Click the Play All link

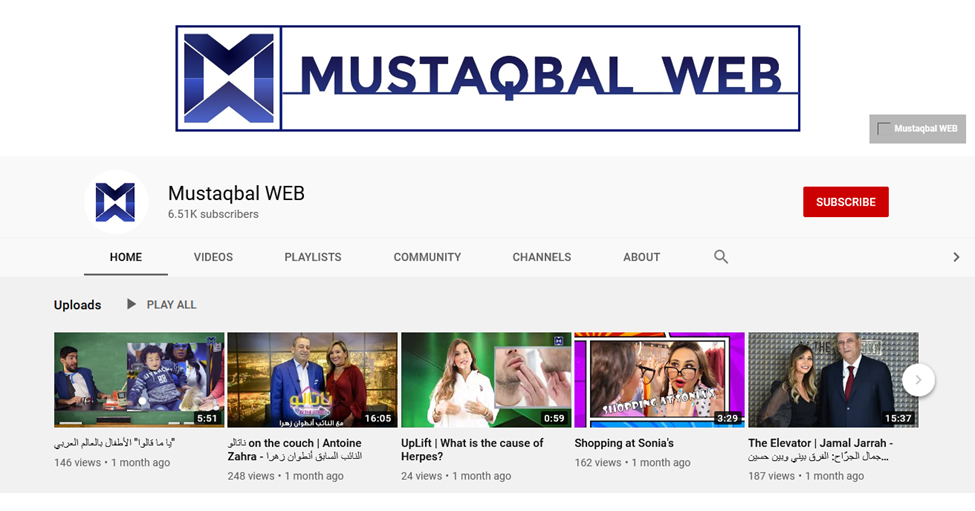point(172,305)
